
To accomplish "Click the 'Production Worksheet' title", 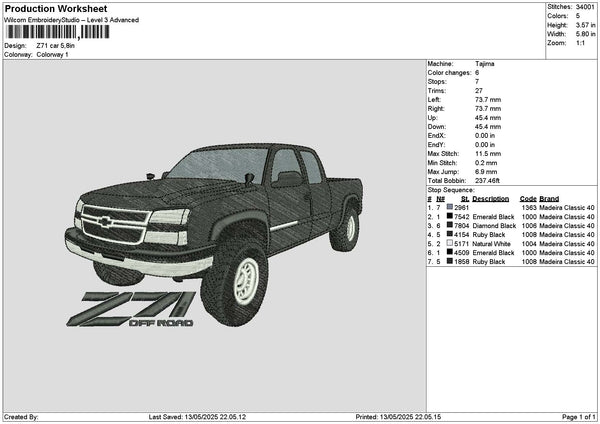I will (x=56, y=8).
